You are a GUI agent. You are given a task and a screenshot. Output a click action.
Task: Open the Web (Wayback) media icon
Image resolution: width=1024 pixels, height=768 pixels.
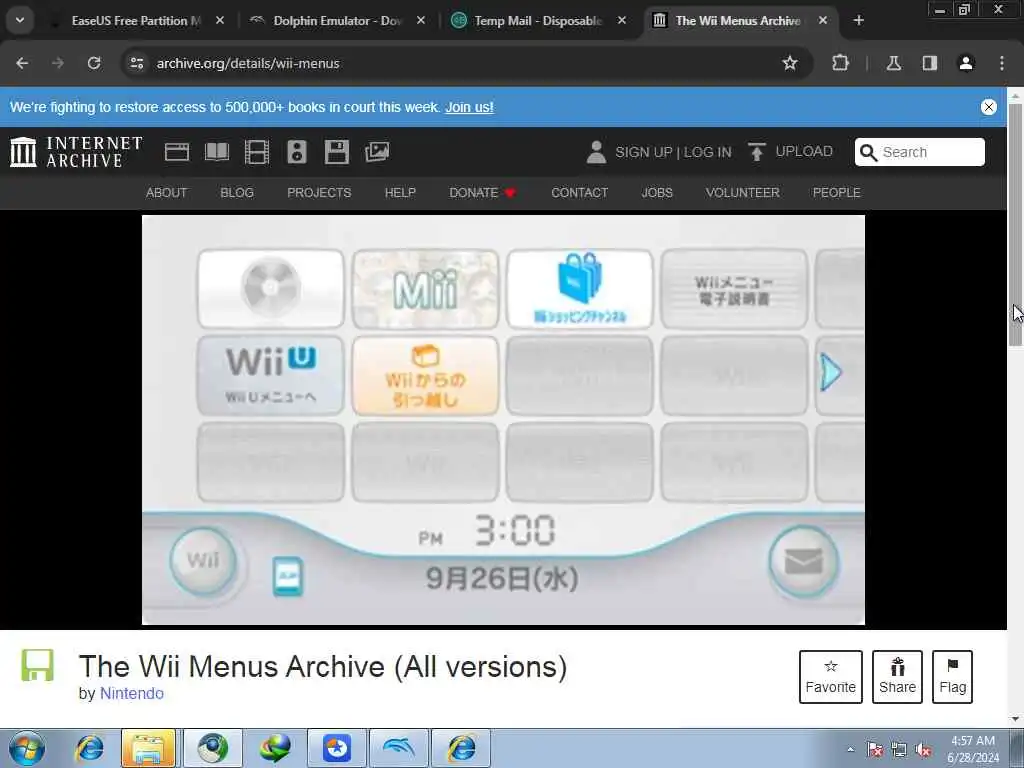pos(177,152)
